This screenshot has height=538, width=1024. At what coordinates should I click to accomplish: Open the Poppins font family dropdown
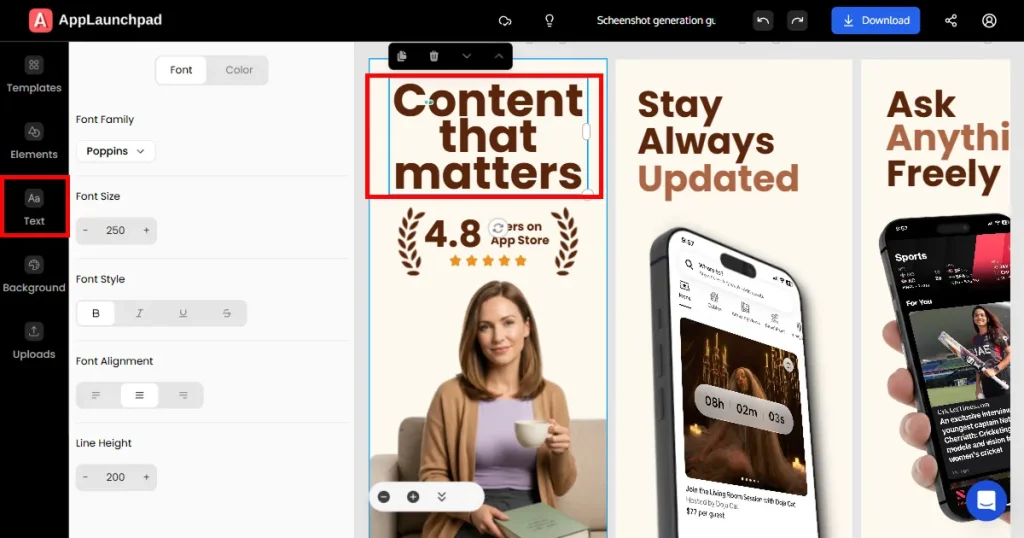(x=116, y=151)
